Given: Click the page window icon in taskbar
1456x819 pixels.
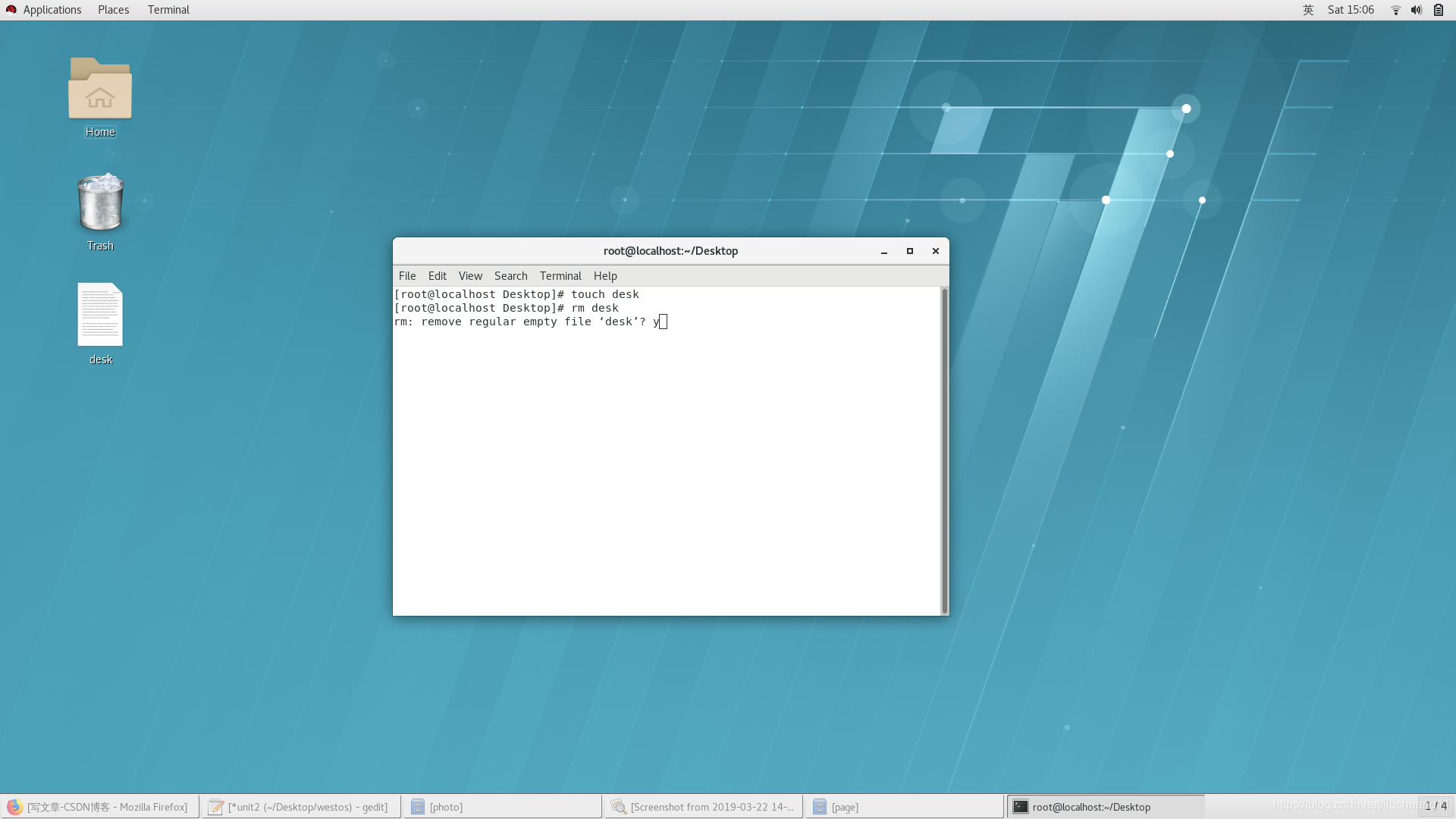Looking at the screenshot, I should pos(820,807).
